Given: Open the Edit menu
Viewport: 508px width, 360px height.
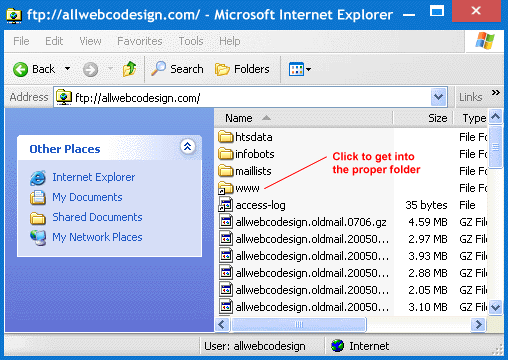Looking at the screenshot, I should pyautogui.click(x=54, y=41).
